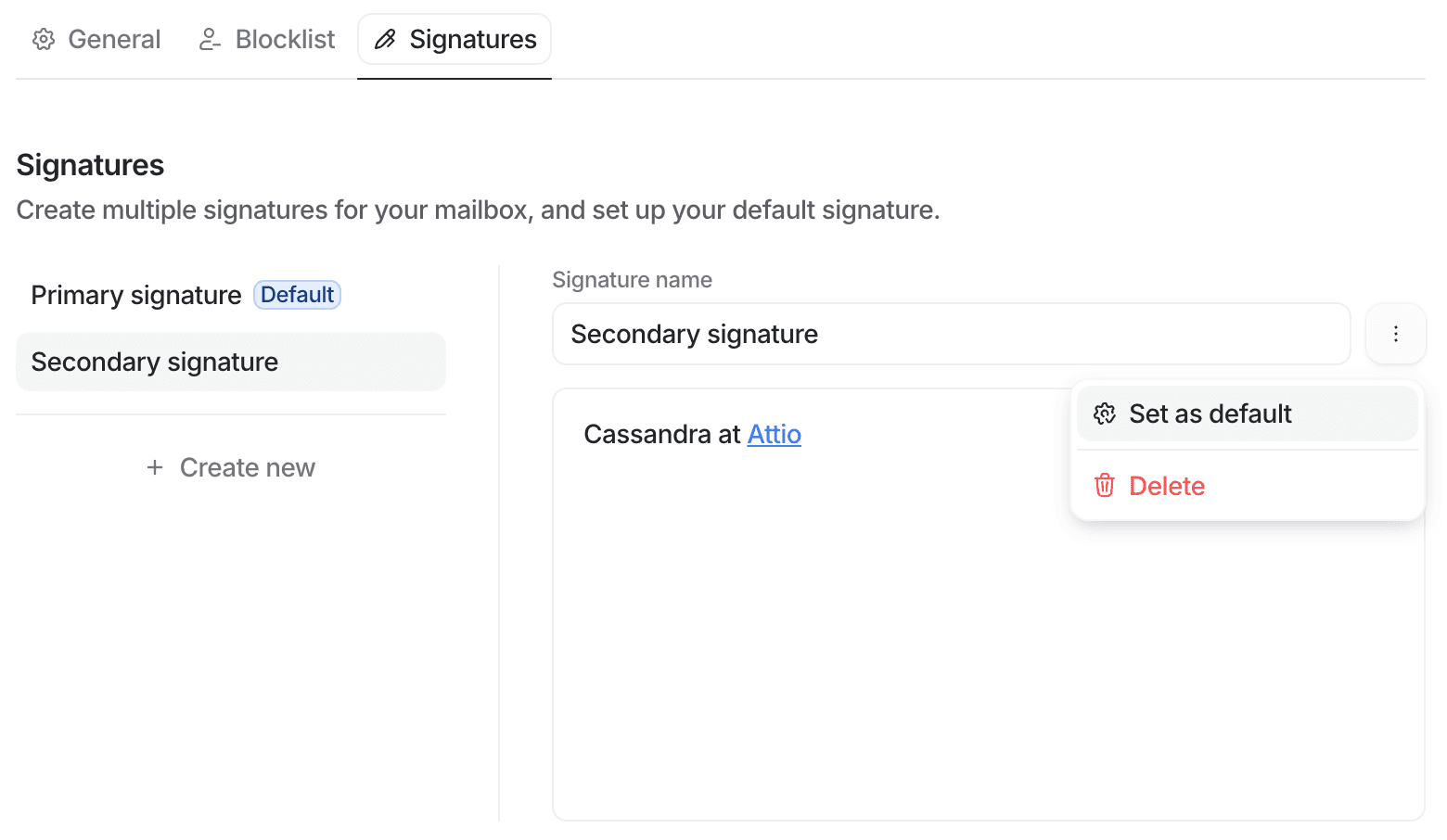Image resolution: width=1447 pixels, height=840 pixels.
Task: Open the Blocklist tab
Action: (267, 39)
